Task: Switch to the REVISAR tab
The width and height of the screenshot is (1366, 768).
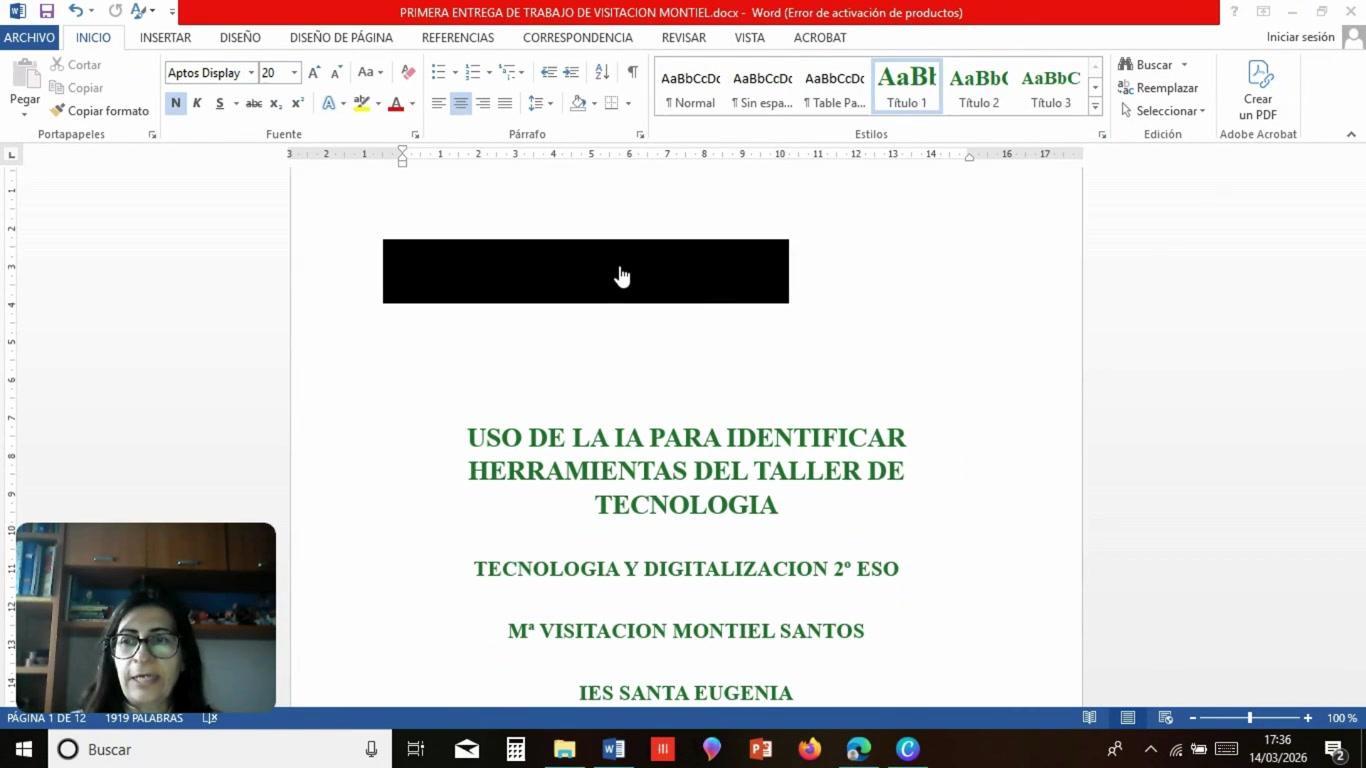Action: point(684,38)
